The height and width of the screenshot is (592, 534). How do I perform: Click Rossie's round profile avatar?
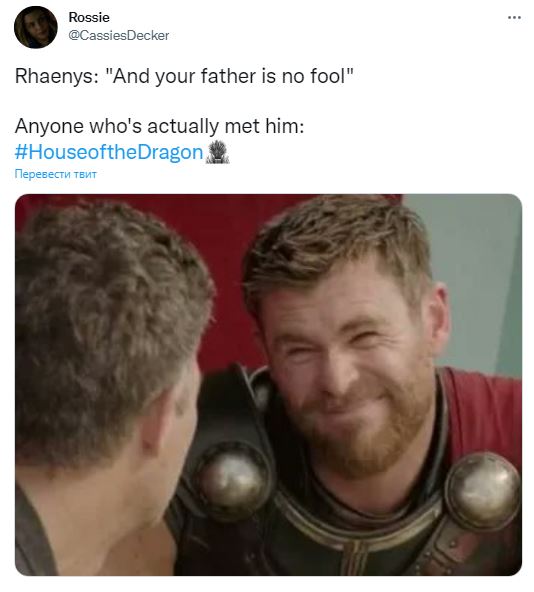(x=36, y=27)
